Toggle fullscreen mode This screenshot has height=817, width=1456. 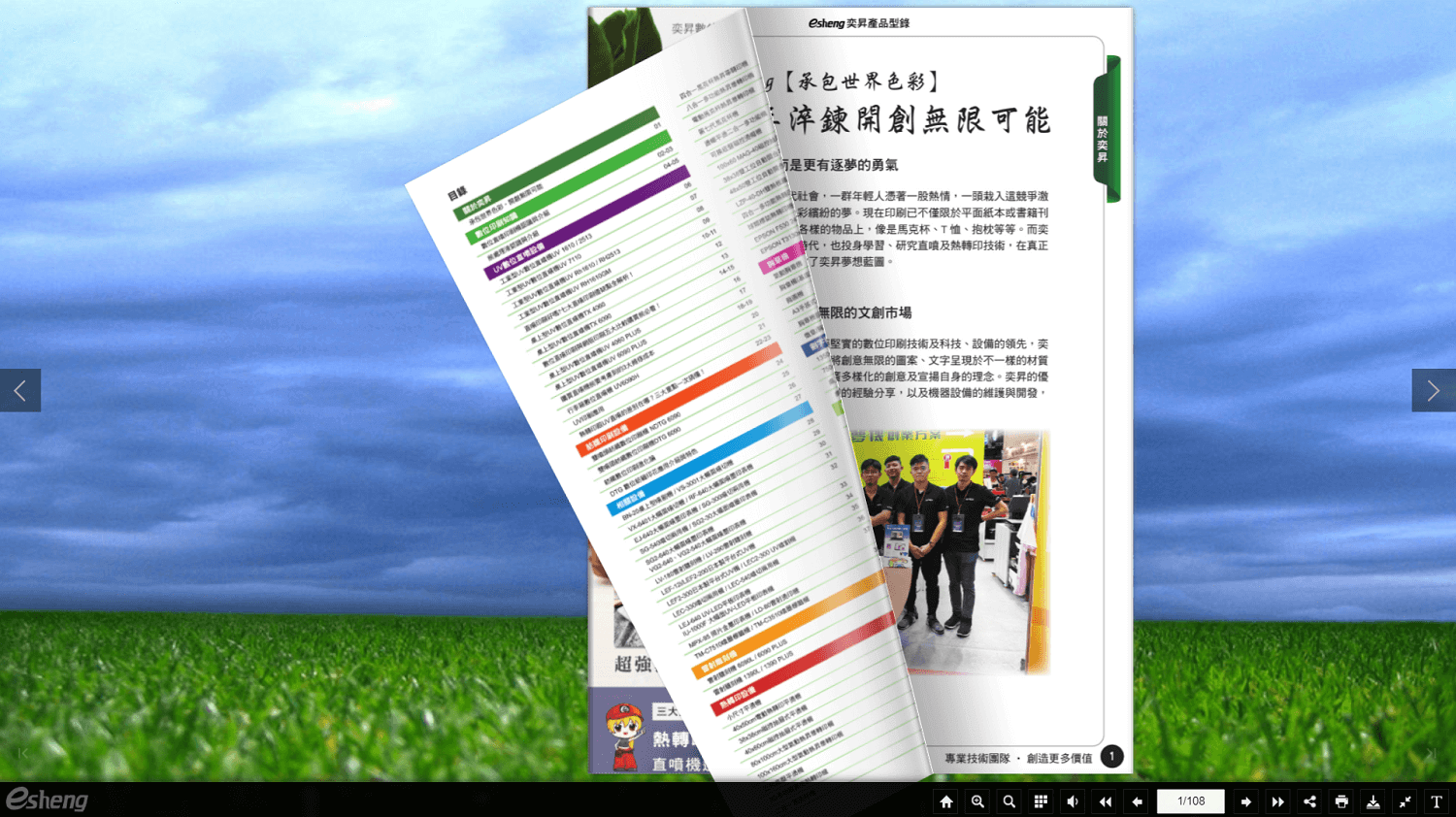coord(1405,801)
